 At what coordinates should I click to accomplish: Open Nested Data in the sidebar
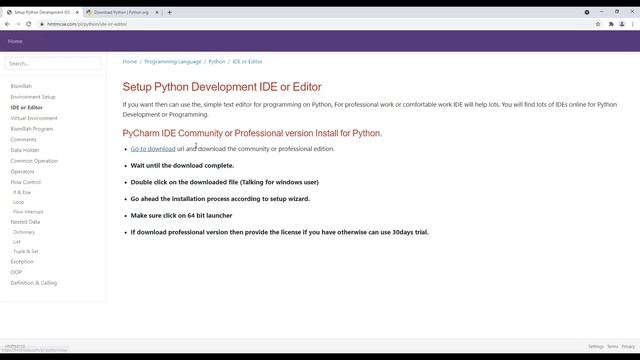tap(25, 222)
